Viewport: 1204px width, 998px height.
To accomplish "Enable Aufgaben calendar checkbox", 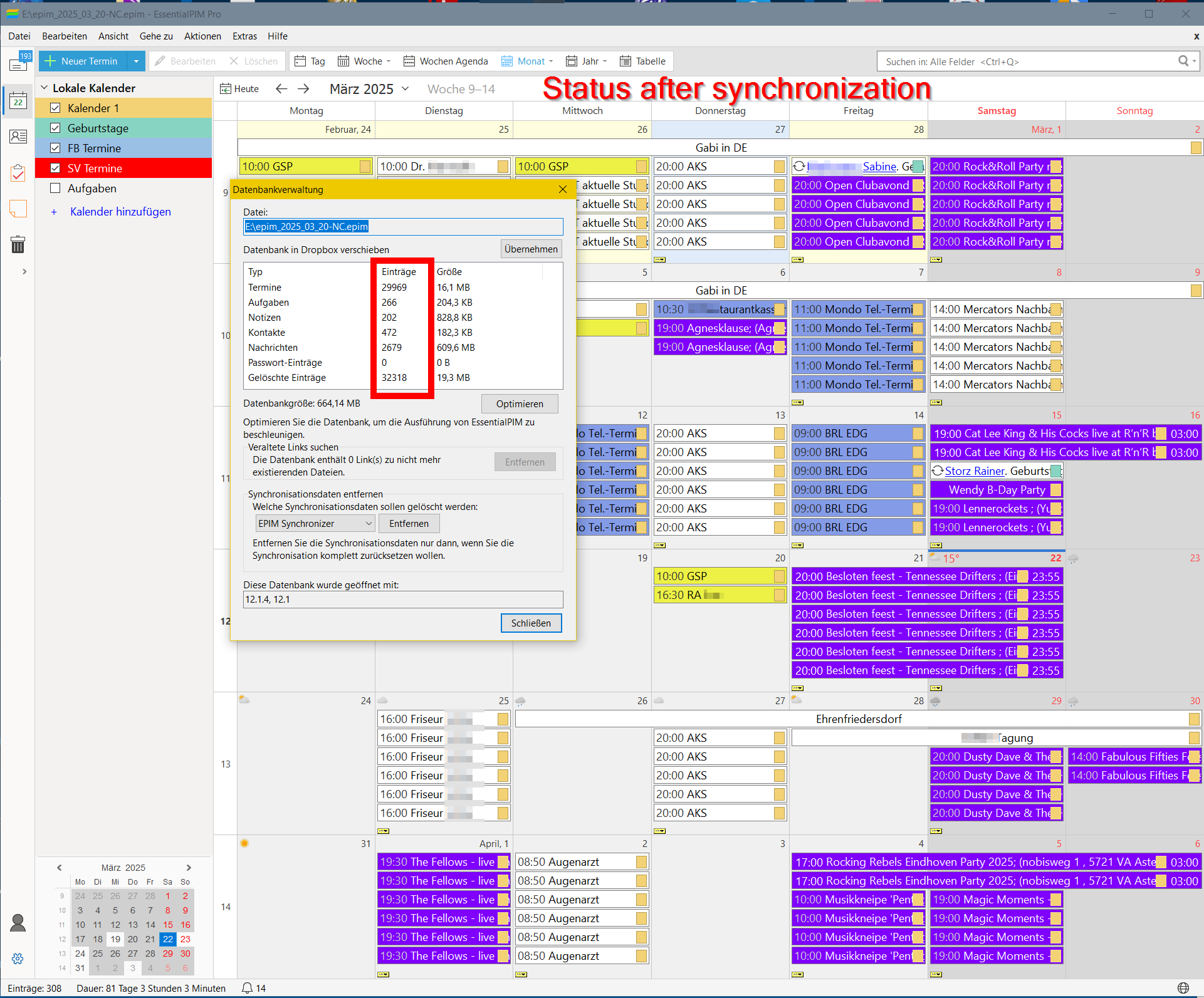I will pos(55,188).
